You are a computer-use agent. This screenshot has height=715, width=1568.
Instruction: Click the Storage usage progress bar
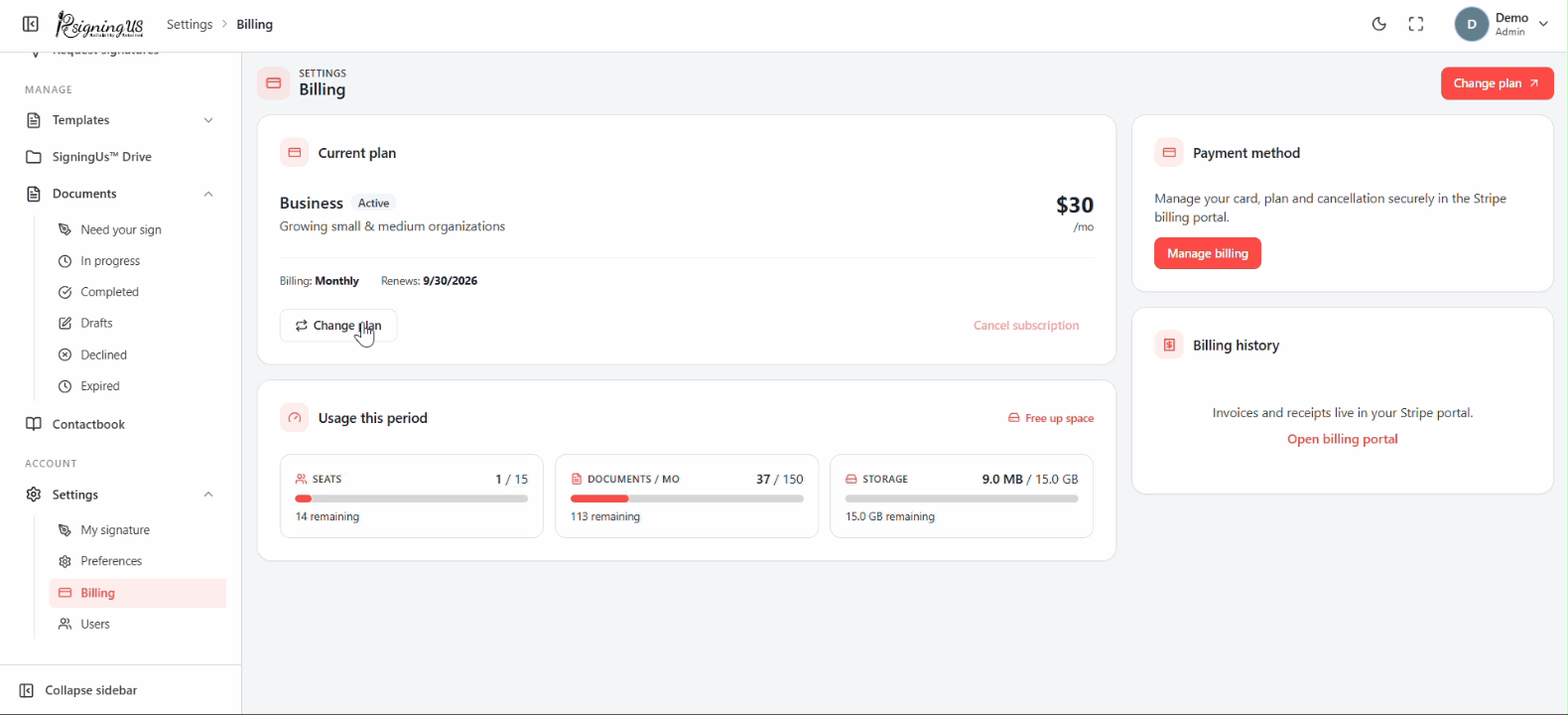(962, 499)
